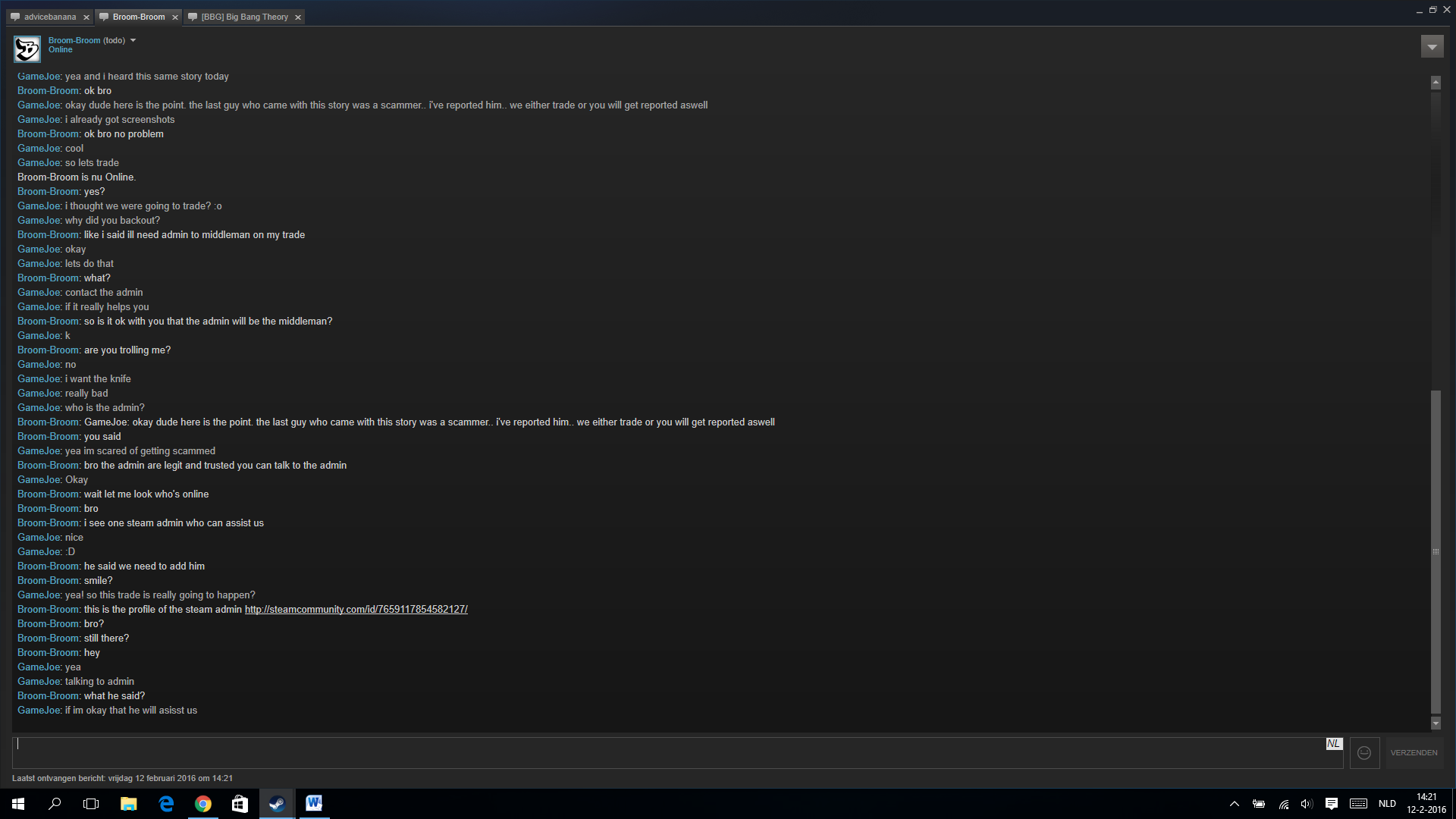The height and width of the screenshot is (819, 1456).
Task: Open the chat options dropdown at top right
Action: [x=1432, y=47]
